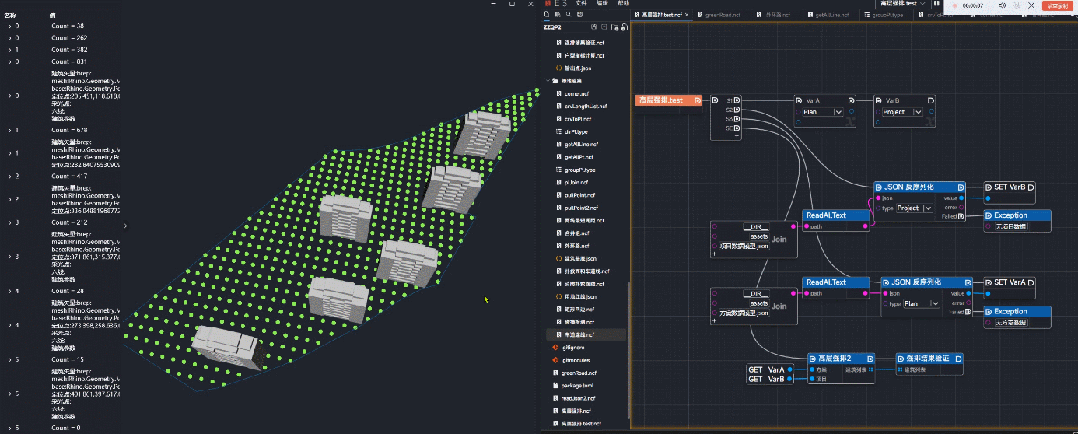1078x434 pixels.
Task: Collapse the folder in file explorer tree
Action: (550, 79)
